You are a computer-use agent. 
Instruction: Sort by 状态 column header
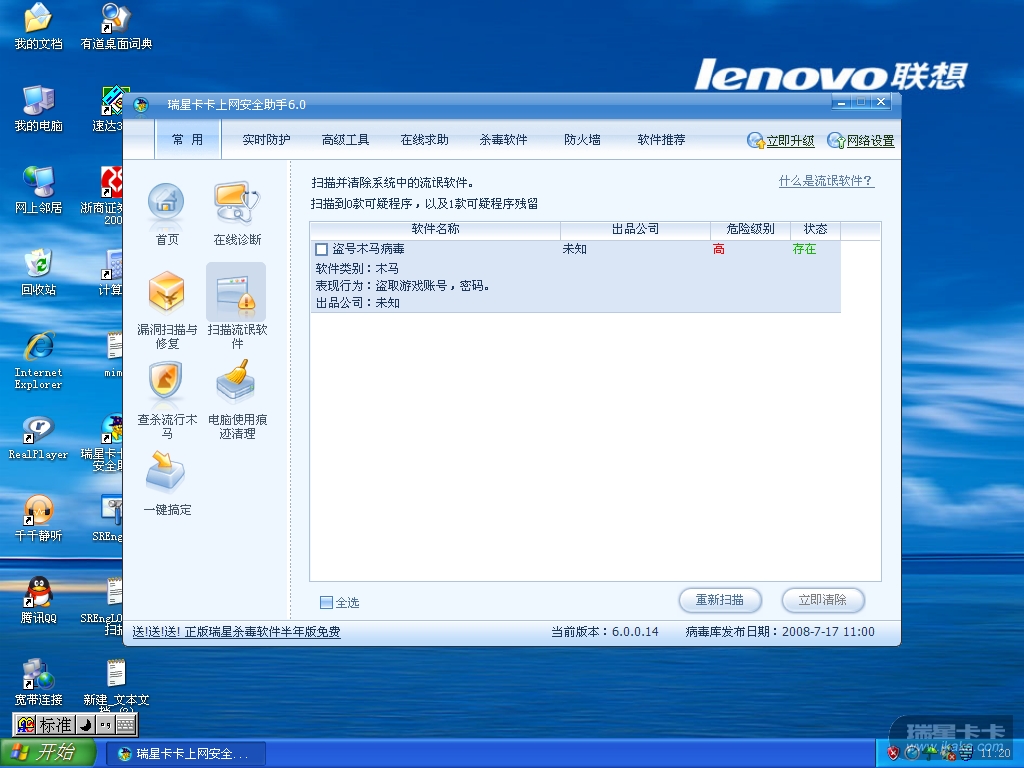coord(815,229)
